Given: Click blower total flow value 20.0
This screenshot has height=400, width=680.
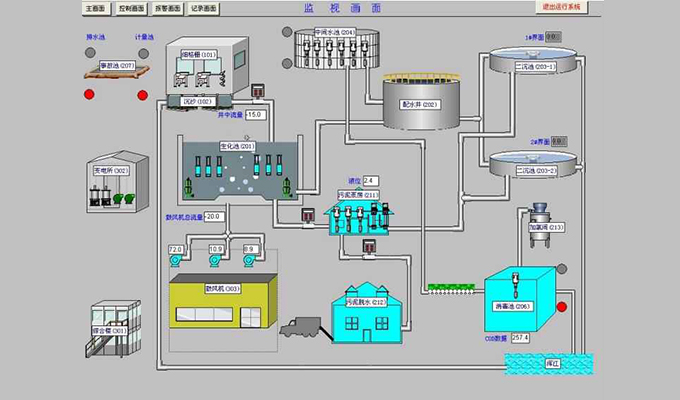Looking at the screenshot, I should (214, 216).
